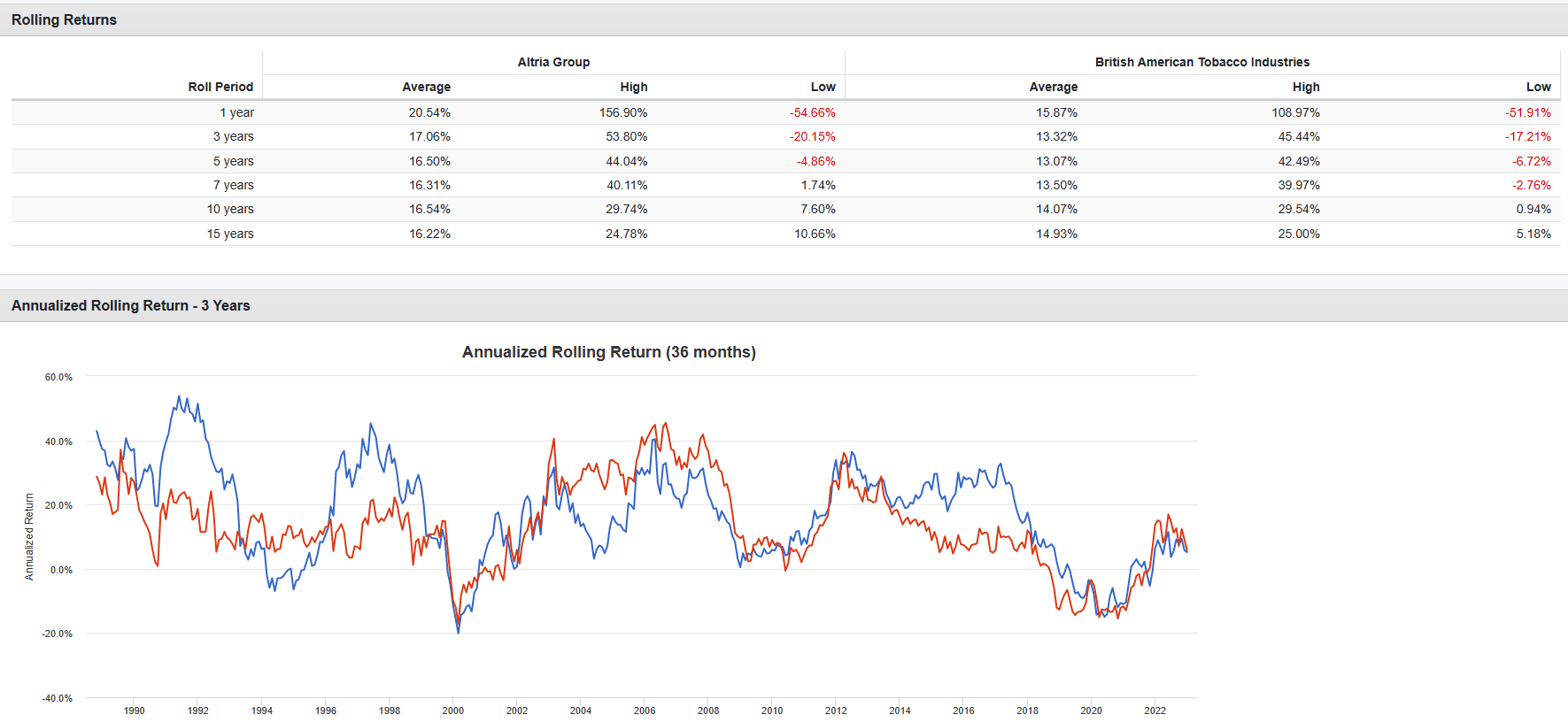Click the -54.66% low return value
The width and height of the screenshot is (1568, 722).
812,112
